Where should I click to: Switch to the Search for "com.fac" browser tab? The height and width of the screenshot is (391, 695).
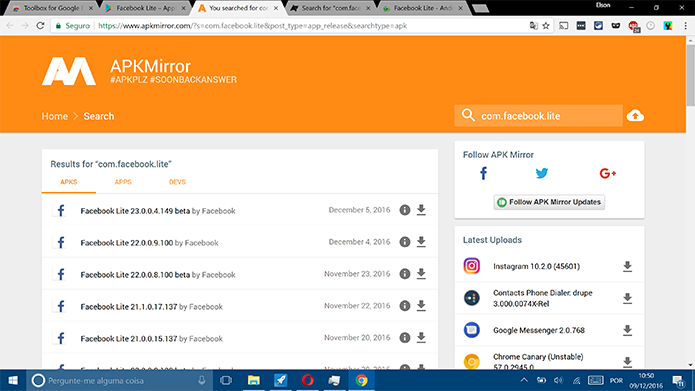tap(331, 8)
